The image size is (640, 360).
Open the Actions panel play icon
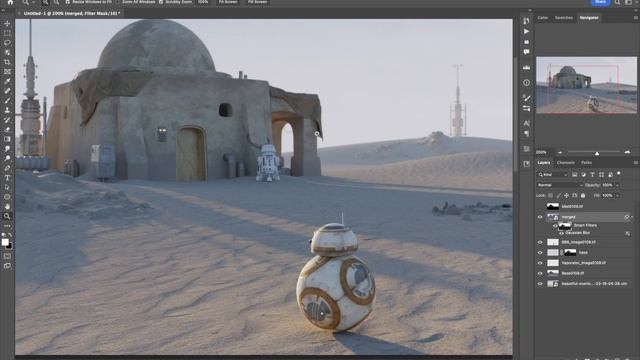[x=527, y=31]
